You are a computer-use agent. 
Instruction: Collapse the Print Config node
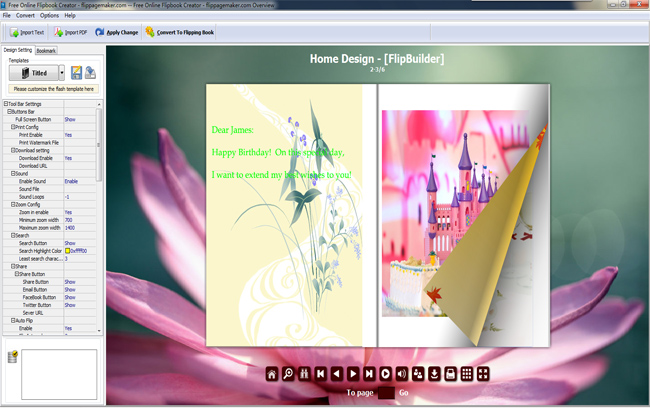tap(13, 127)
